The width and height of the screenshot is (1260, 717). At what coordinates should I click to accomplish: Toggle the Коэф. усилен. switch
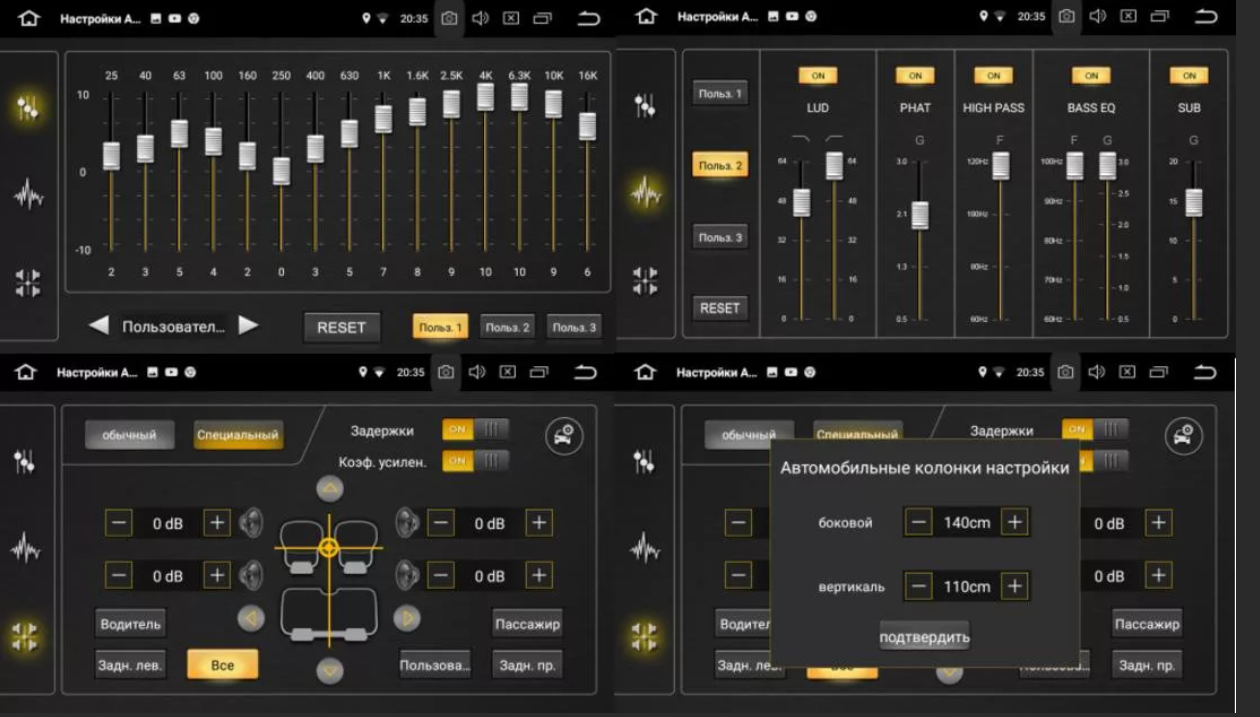coord(475,461)
